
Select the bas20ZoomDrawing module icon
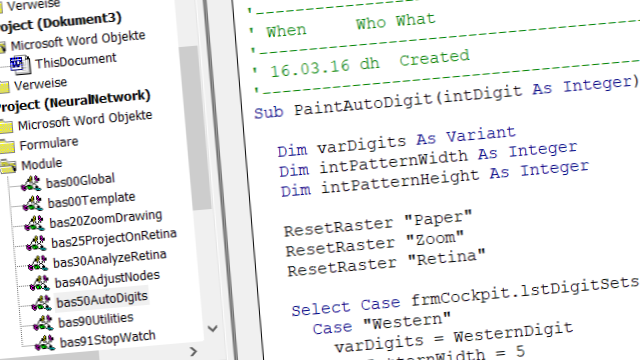pos(34,223)
